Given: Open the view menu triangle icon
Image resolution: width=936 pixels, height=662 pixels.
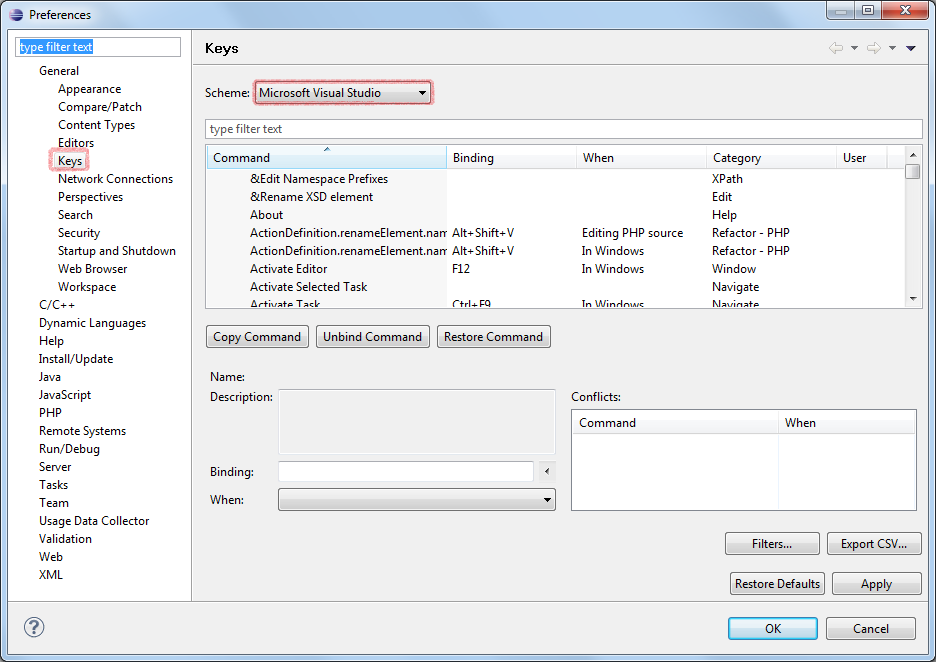Looking at the screenshot, I should [x=911, y=48].
